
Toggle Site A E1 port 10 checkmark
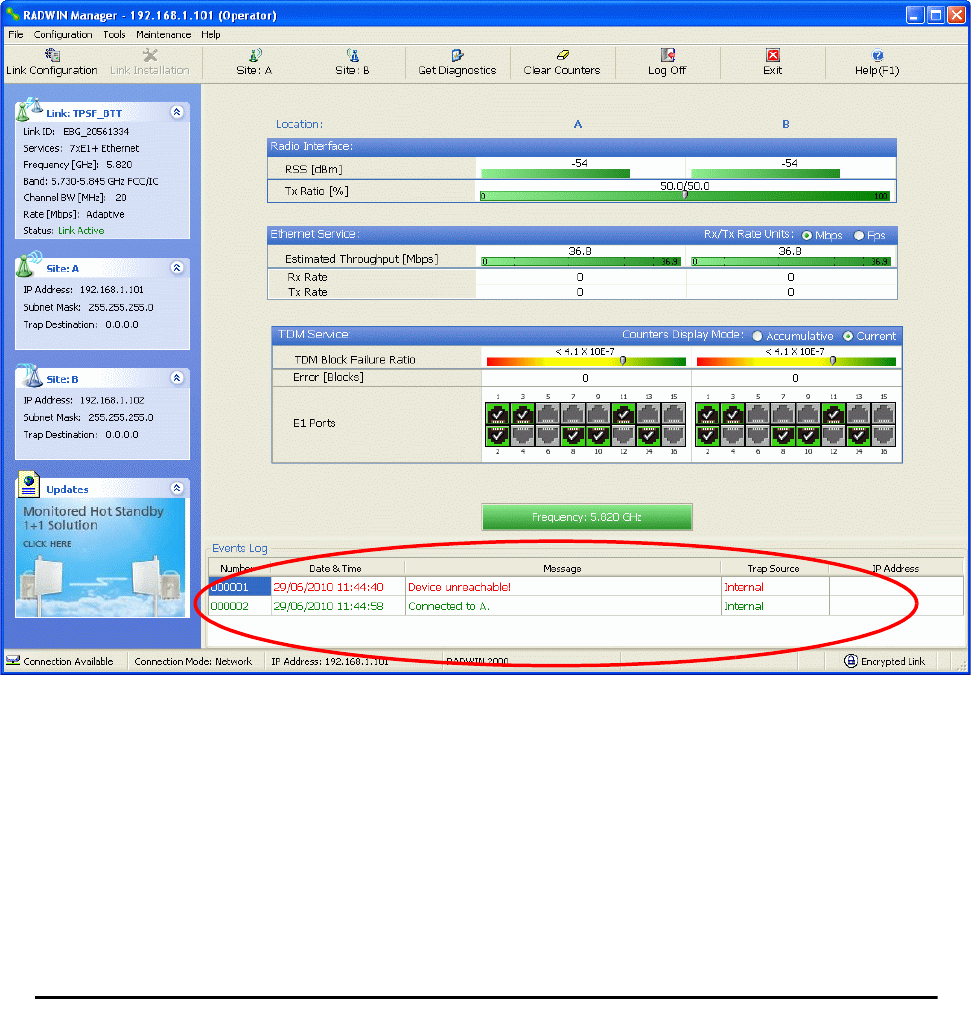(598, 436)
